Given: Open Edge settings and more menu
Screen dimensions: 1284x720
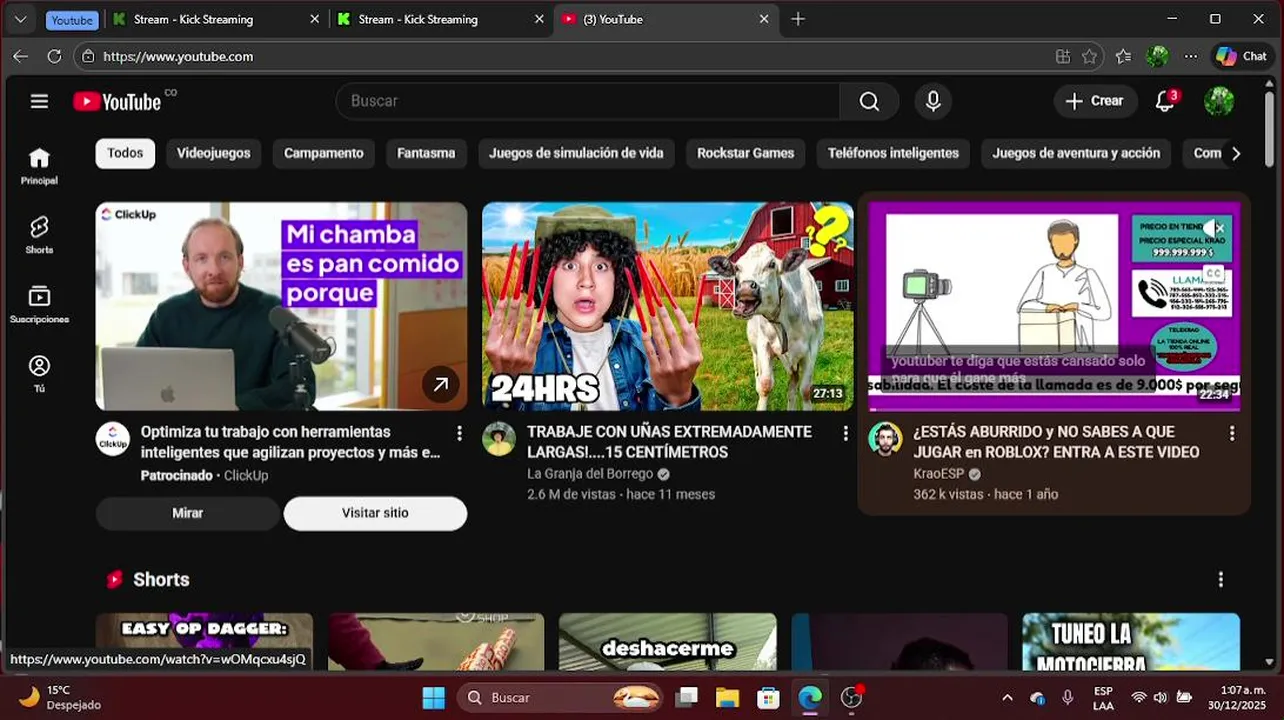Looking at the screenshot, I should click(1190, 57).
